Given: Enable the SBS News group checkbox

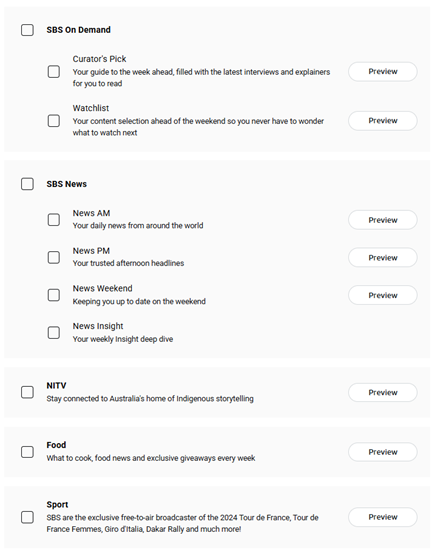Looking at the screenshot, I should pyautogui.click(x=27, y=184).
